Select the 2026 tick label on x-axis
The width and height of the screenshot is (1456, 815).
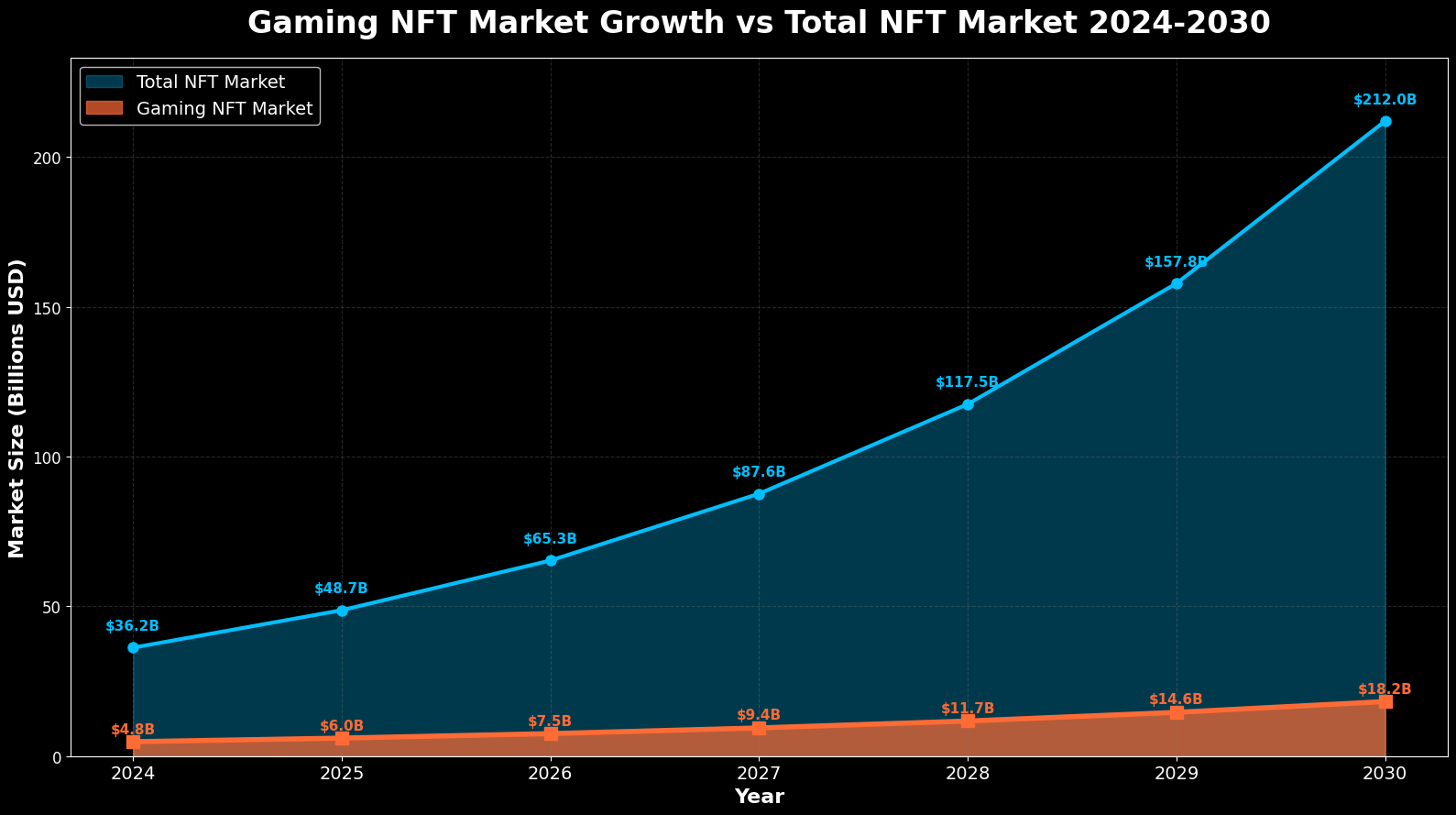(x=551, y=774)
